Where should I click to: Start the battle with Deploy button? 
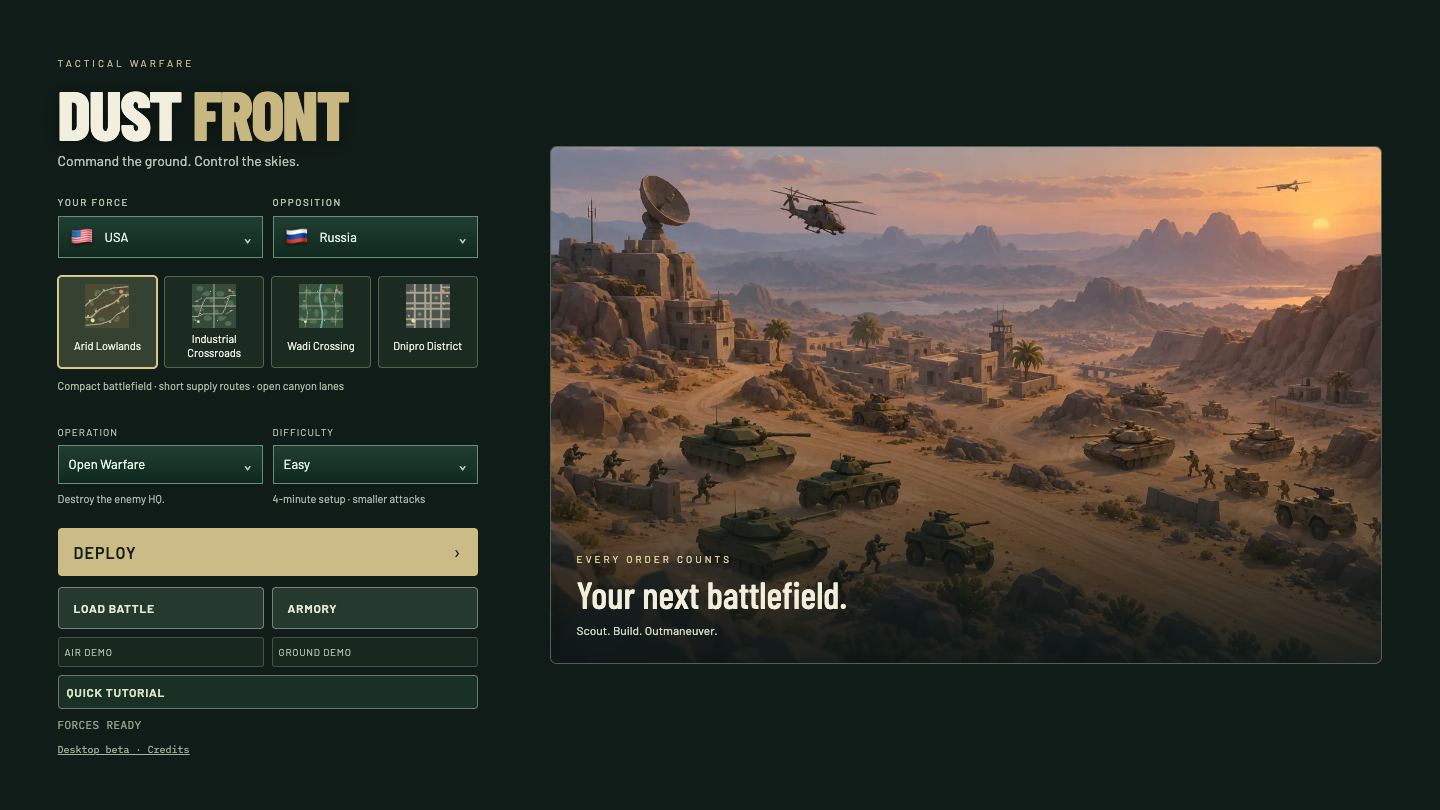pos(268,552)
